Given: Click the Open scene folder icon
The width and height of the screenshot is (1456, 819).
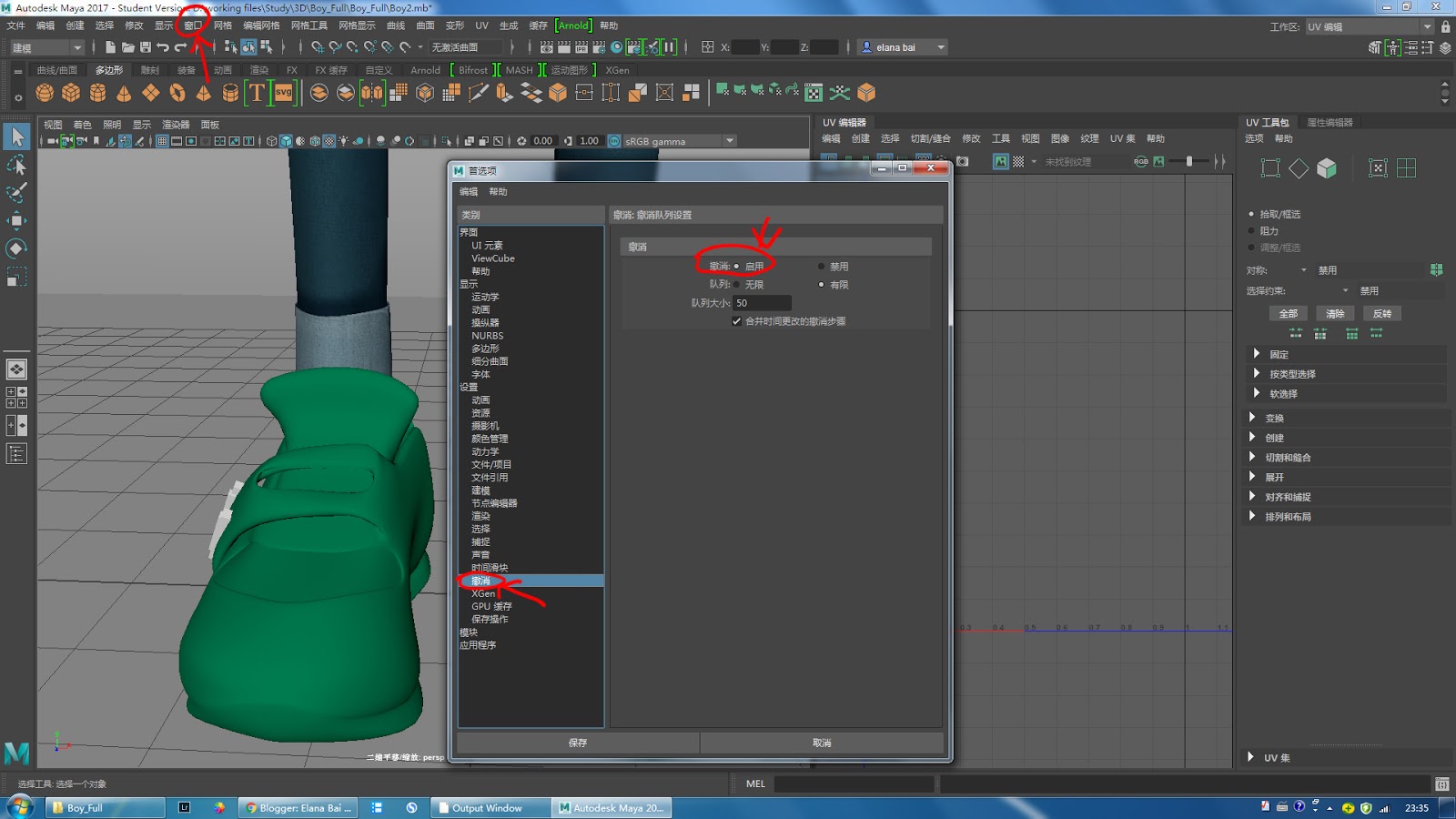Looking at the screenshot, I should [x=128, y=47].
